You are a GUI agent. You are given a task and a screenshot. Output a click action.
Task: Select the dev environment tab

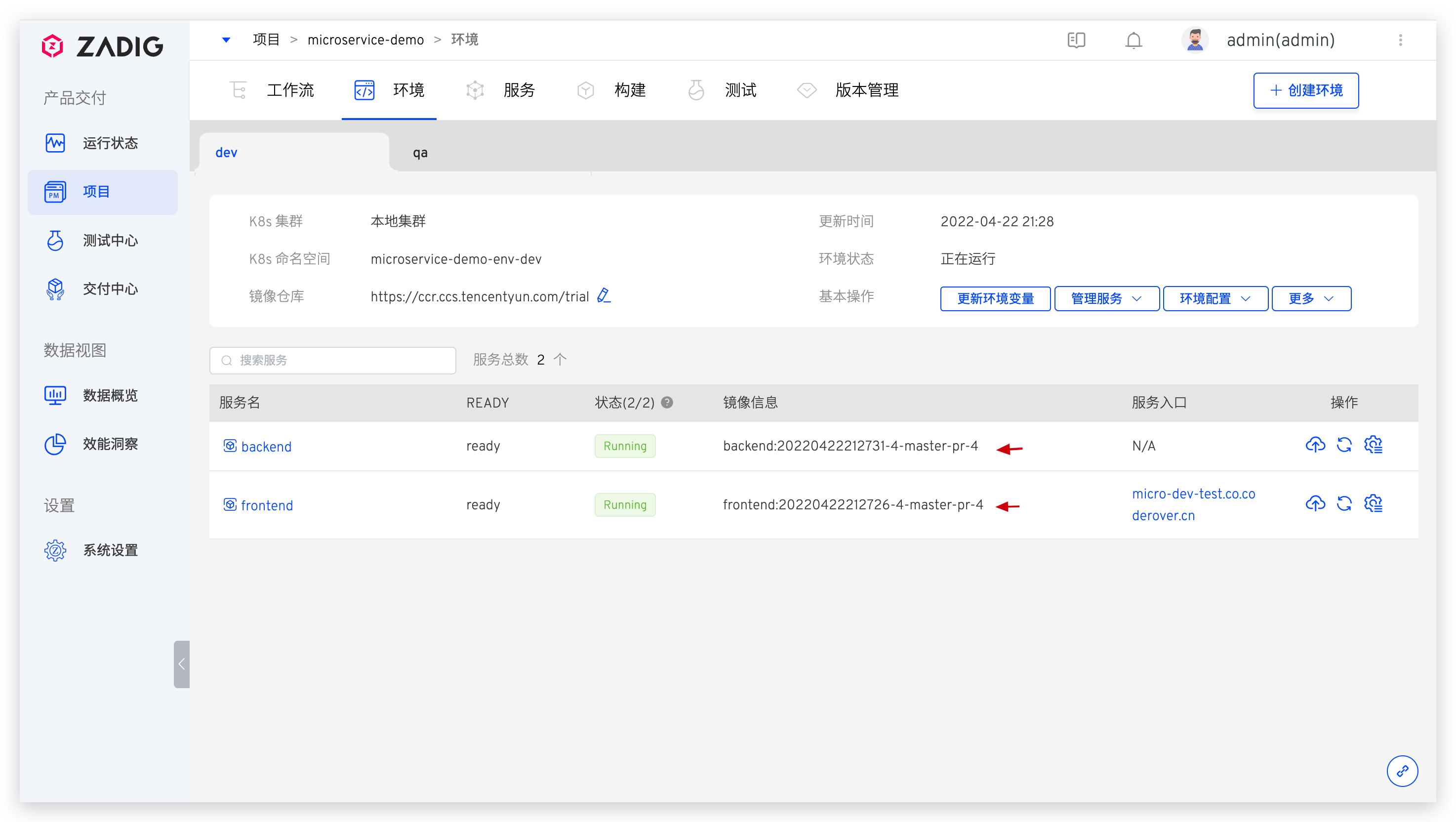pos(294,153)
